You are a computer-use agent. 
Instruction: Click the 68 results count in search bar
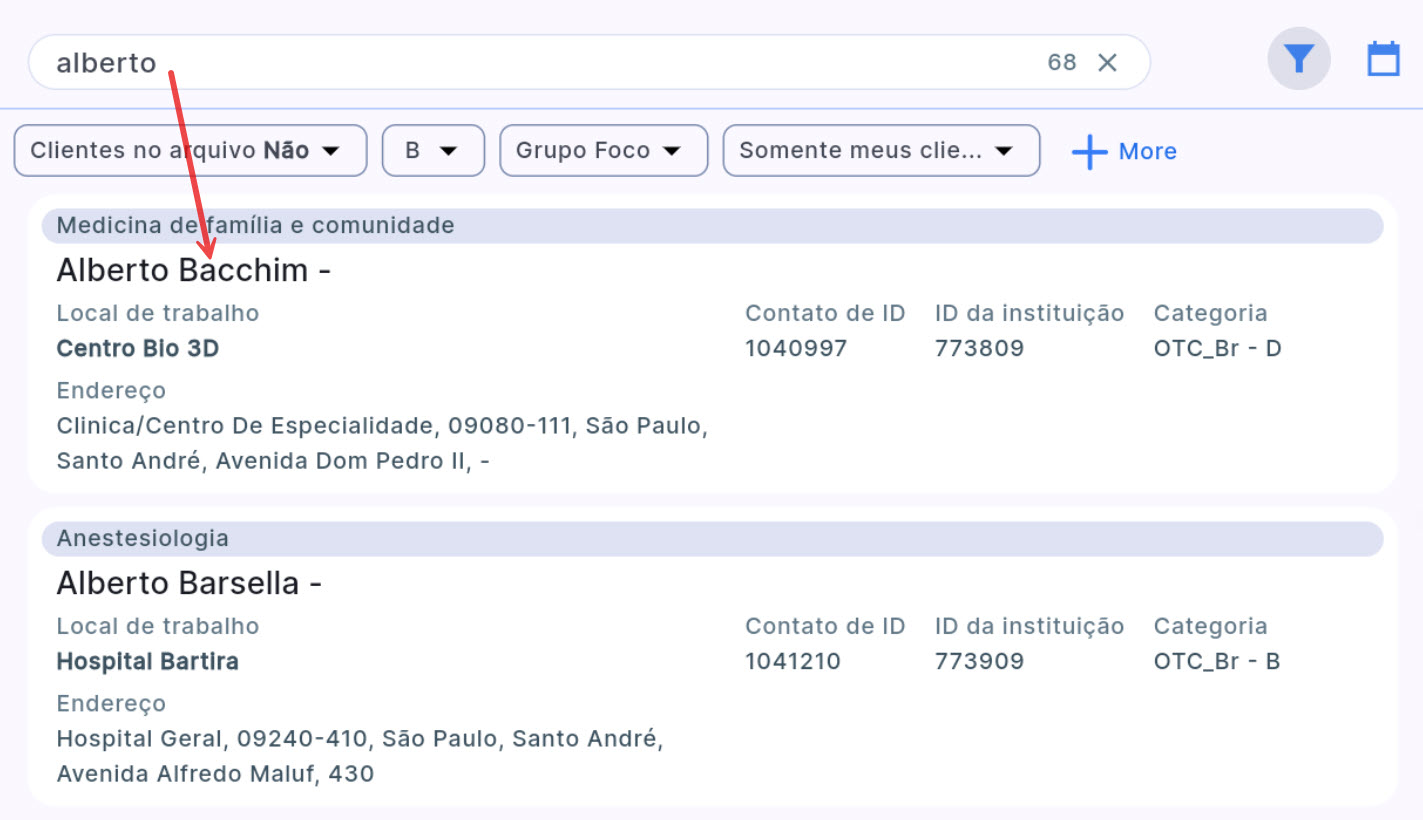(x=1061, y=63)
